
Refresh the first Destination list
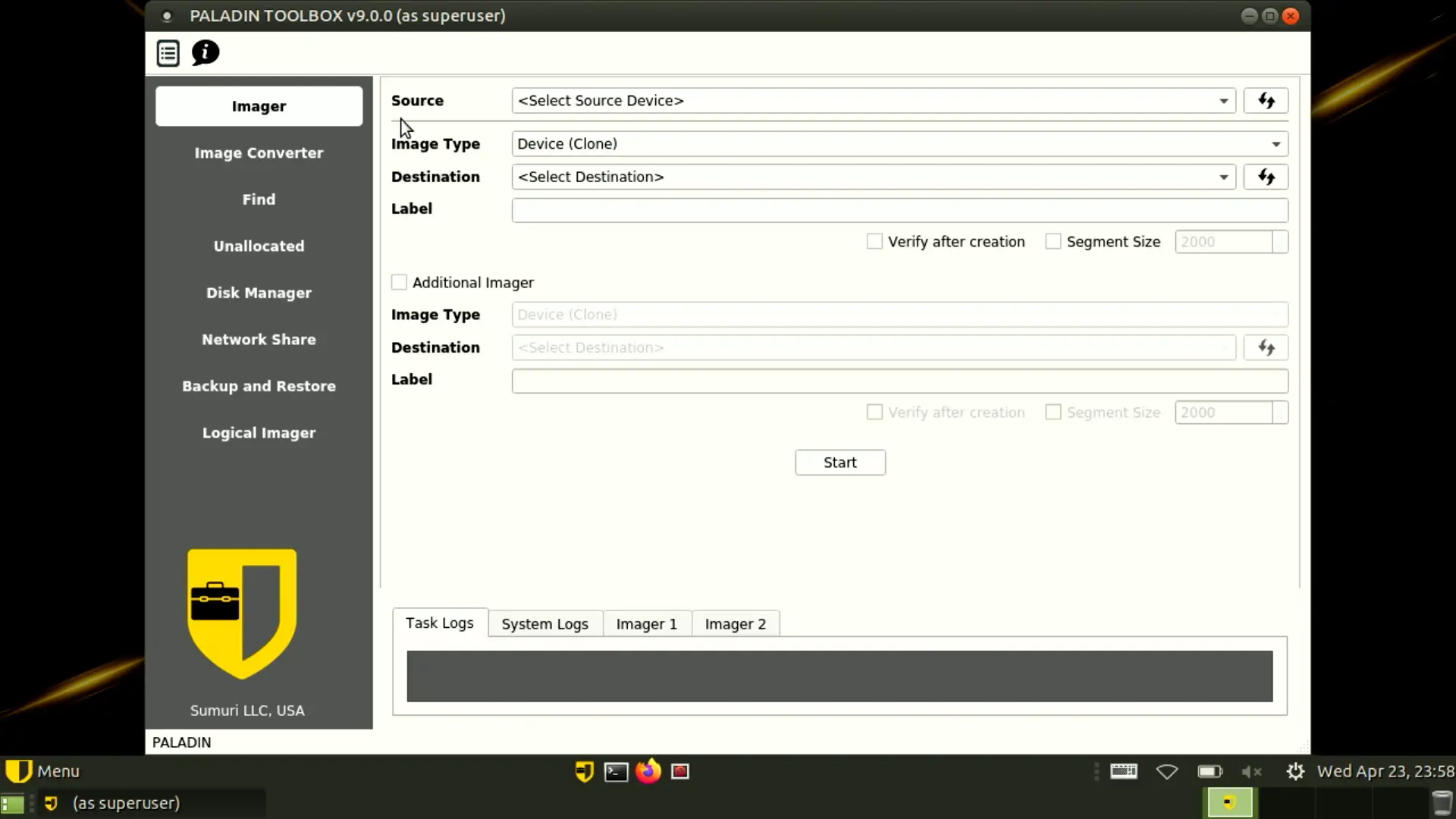tap(1266, 177)
